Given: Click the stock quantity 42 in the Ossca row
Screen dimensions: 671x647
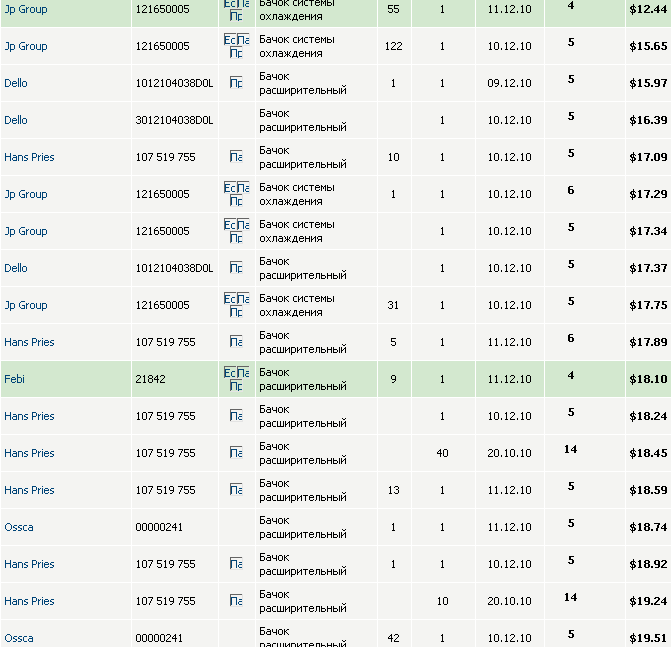Looking at the screenshot, I should pyautogui.click(x=393, y=638).
